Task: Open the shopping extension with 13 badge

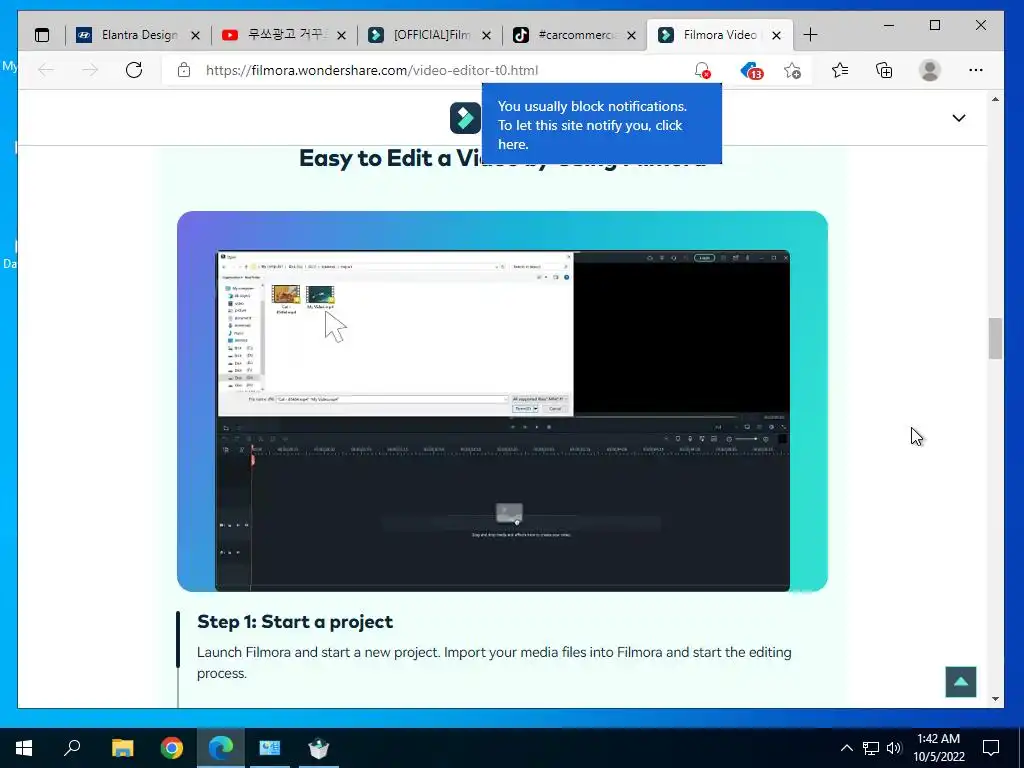Action: tap(752, 70)
